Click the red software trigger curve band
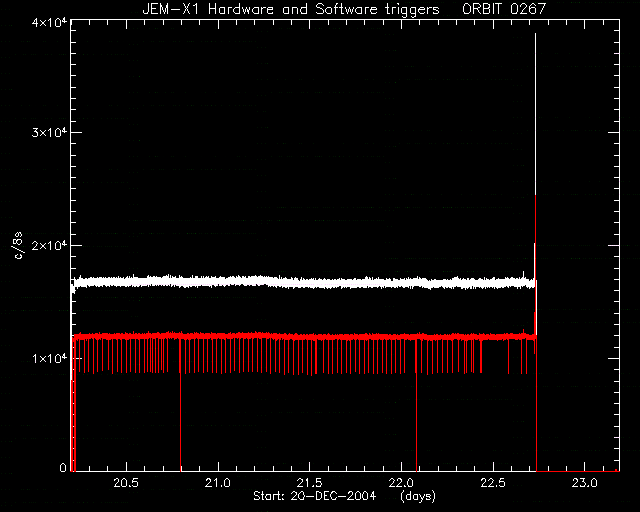Screen dimensions: 640x512 pos(302,336)
